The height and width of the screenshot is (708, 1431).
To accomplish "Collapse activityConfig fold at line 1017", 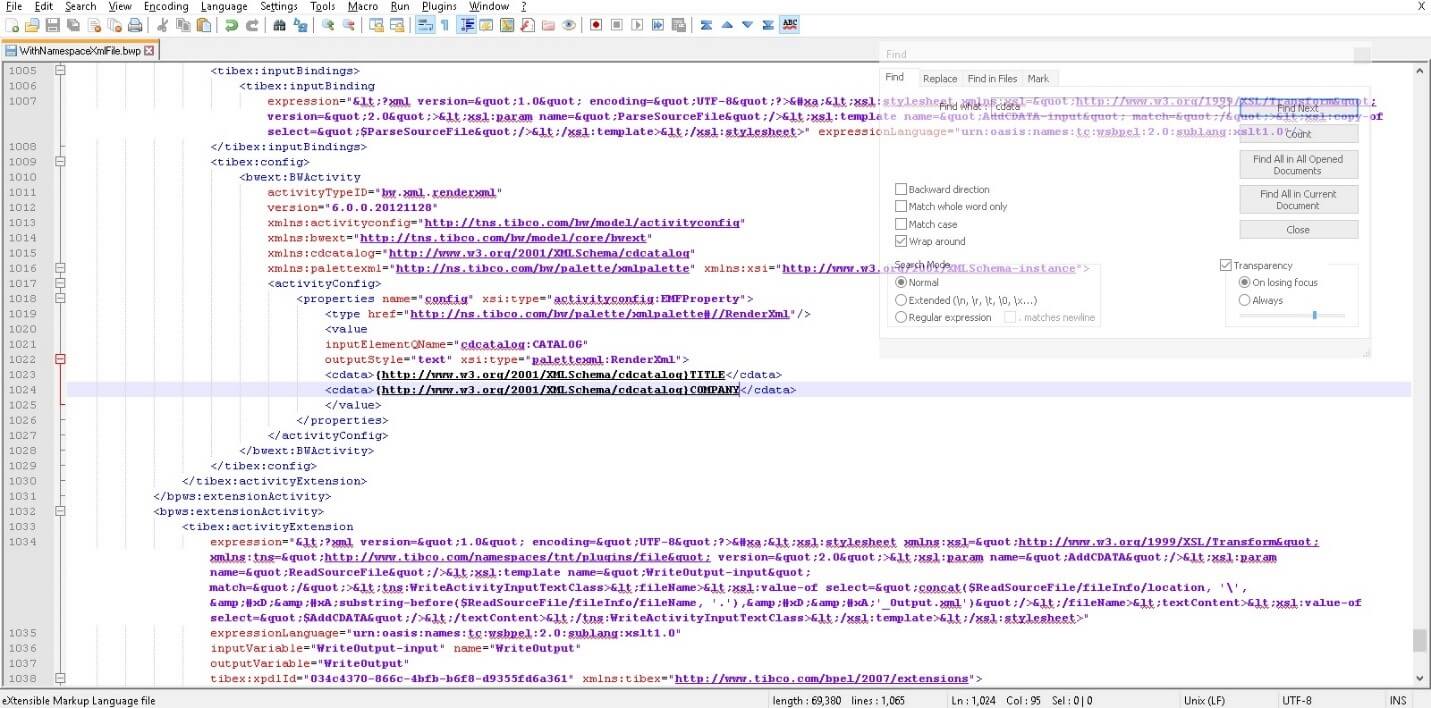I will coord(60,283).
